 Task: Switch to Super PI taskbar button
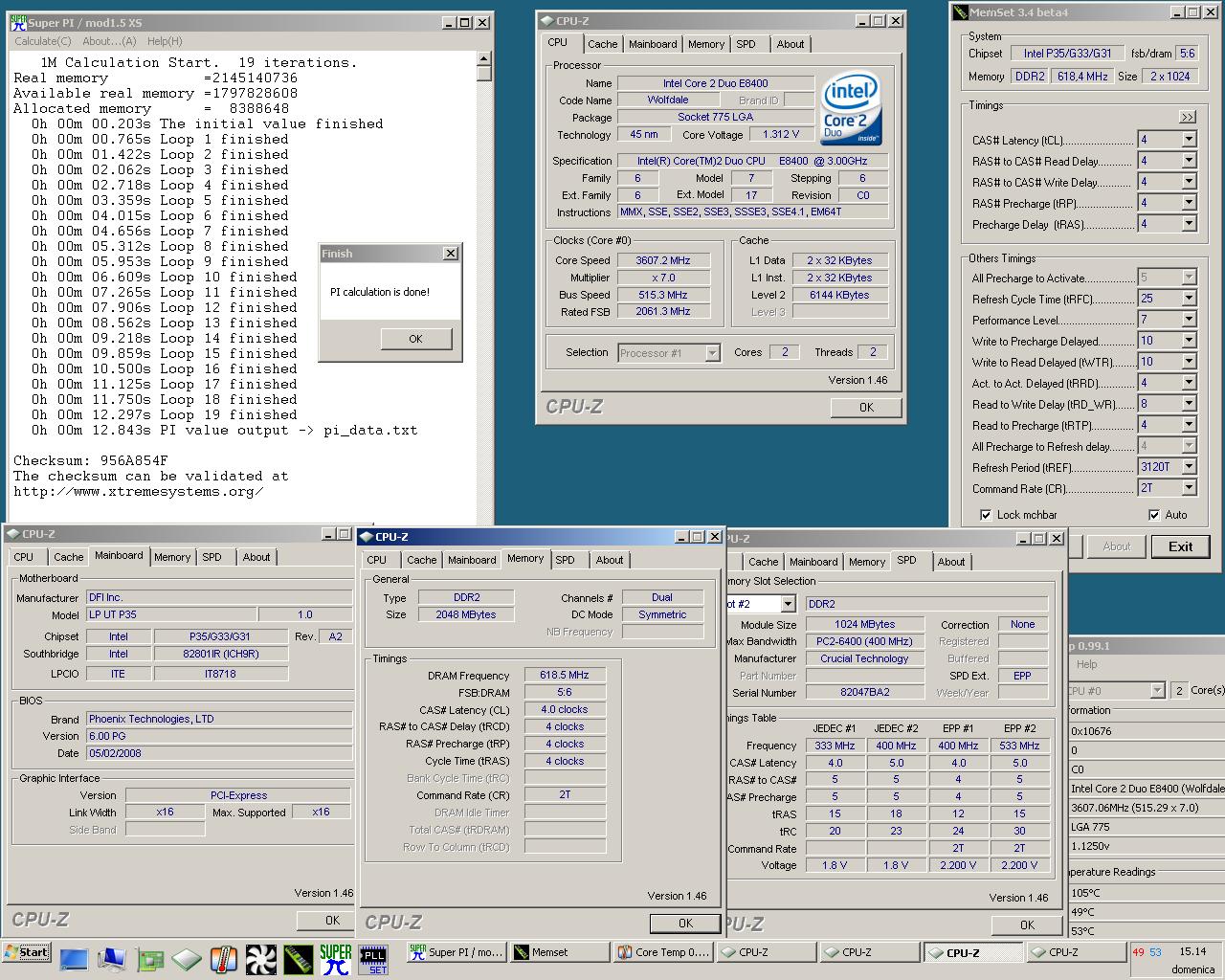tap(456, 952)
